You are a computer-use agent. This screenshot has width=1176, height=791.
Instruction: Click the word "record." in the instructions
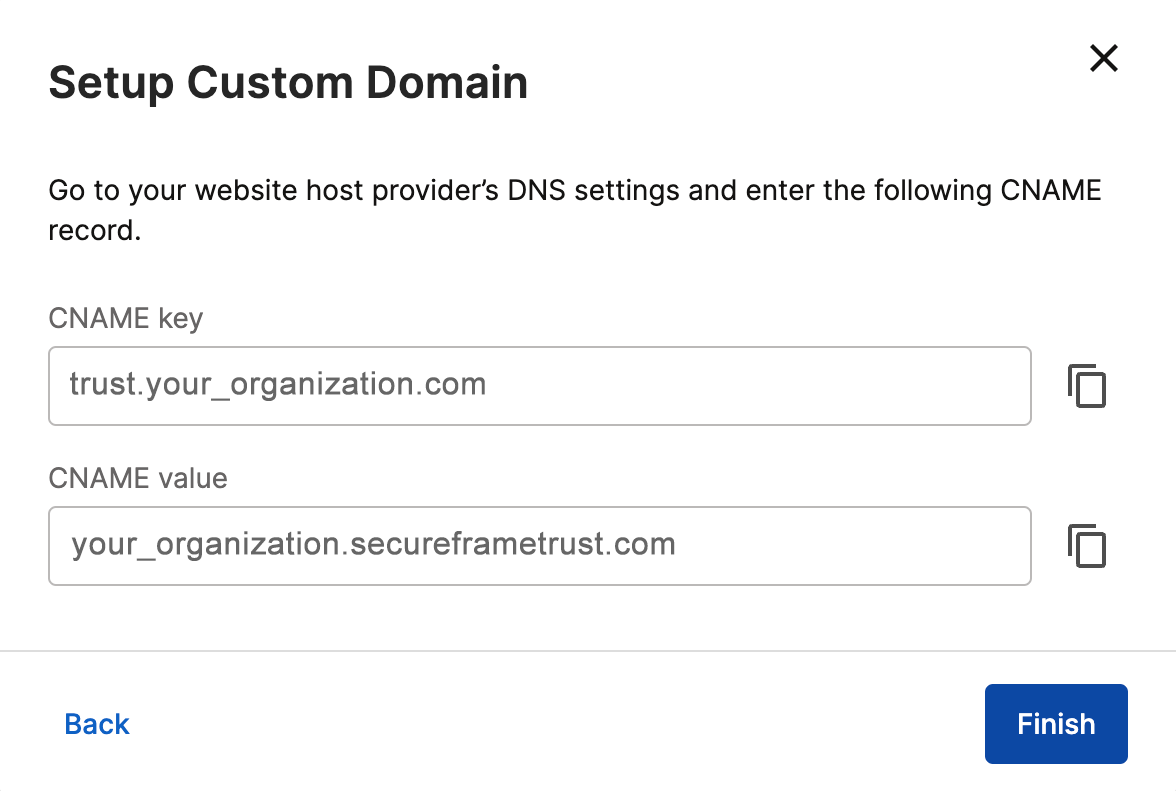(x=95, y=230)
